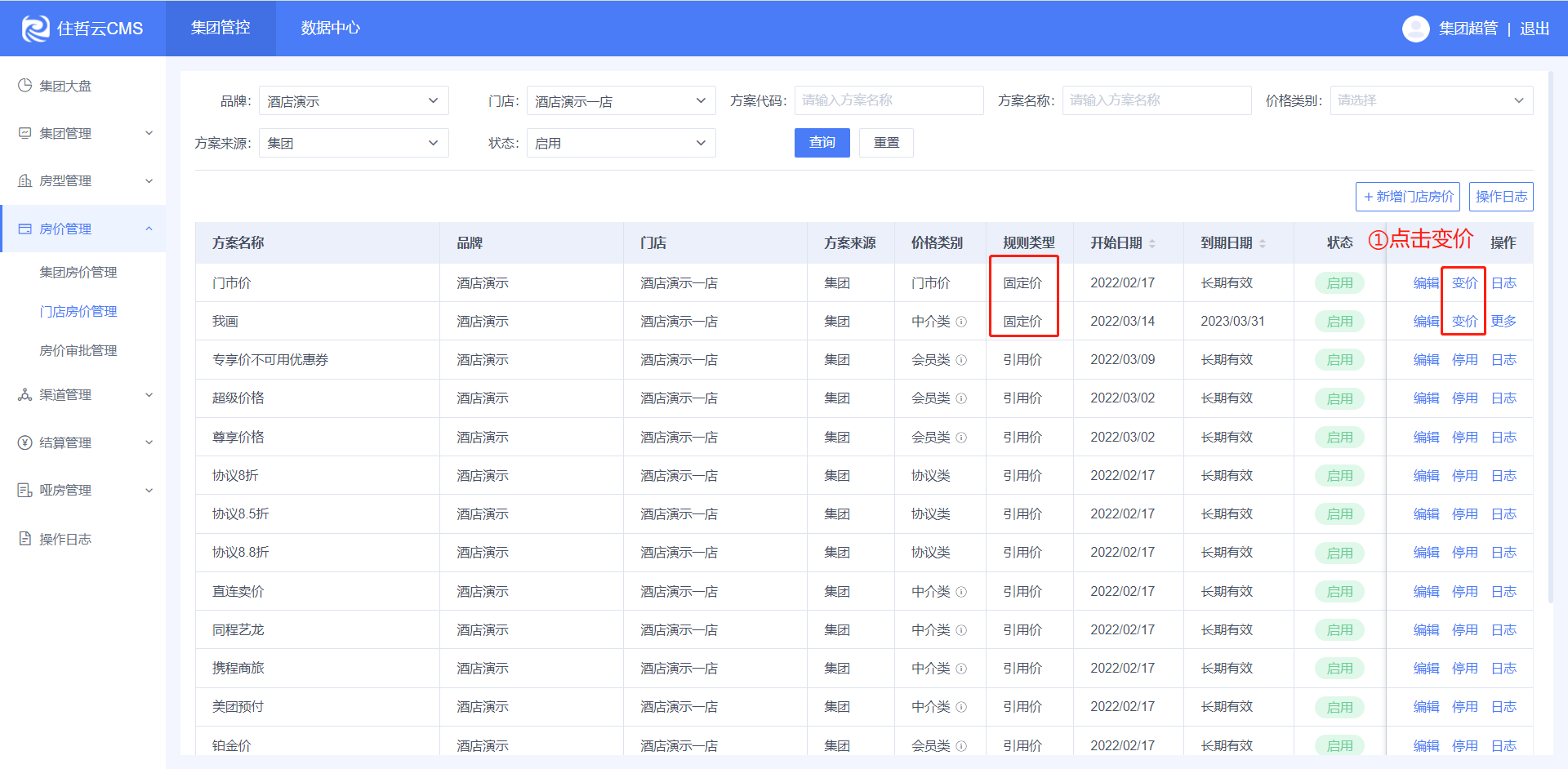Click the vertical scrollbar on right
The image size is (1568, 769).
(x=1551, y=337)
